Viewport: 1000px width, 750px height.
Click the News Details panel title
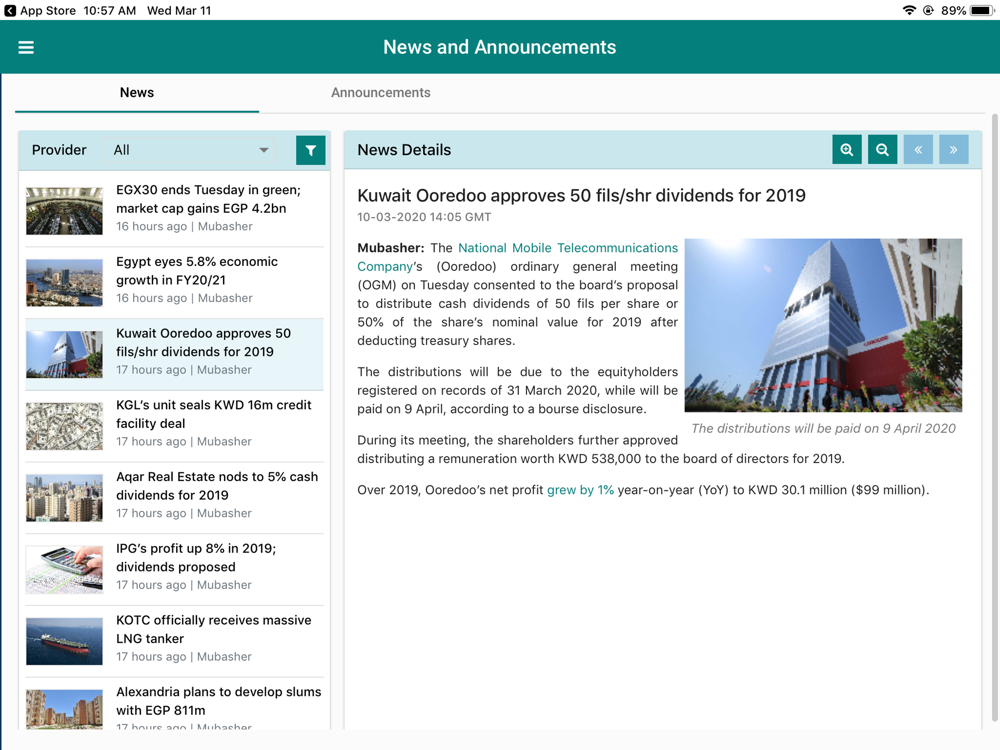(404, 150)
